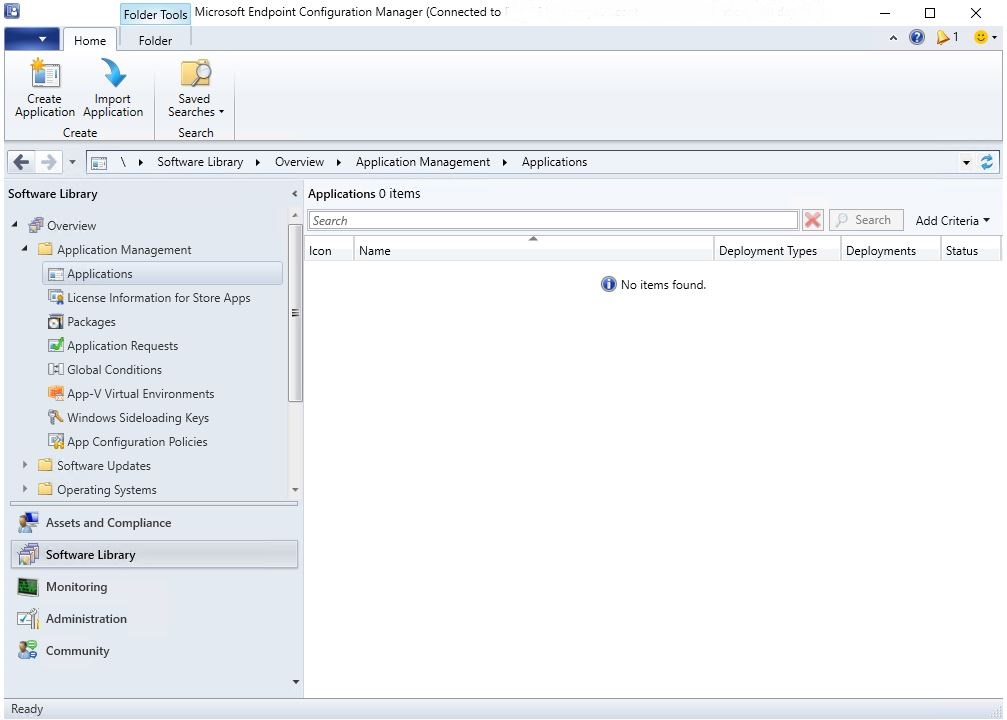Open the Add Criteria dropdown
This screenshot has height=720, width=1007.
950,220
